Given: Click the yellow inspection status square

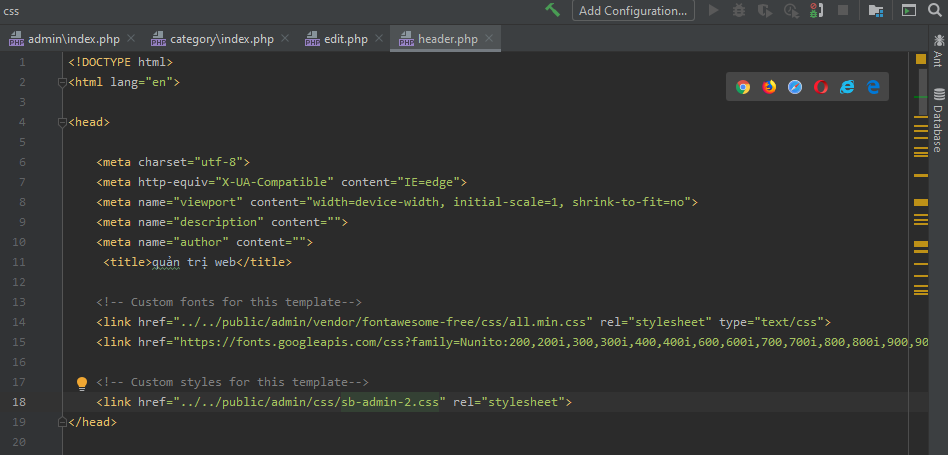Looking at the screenshot, I should (922, 60).
